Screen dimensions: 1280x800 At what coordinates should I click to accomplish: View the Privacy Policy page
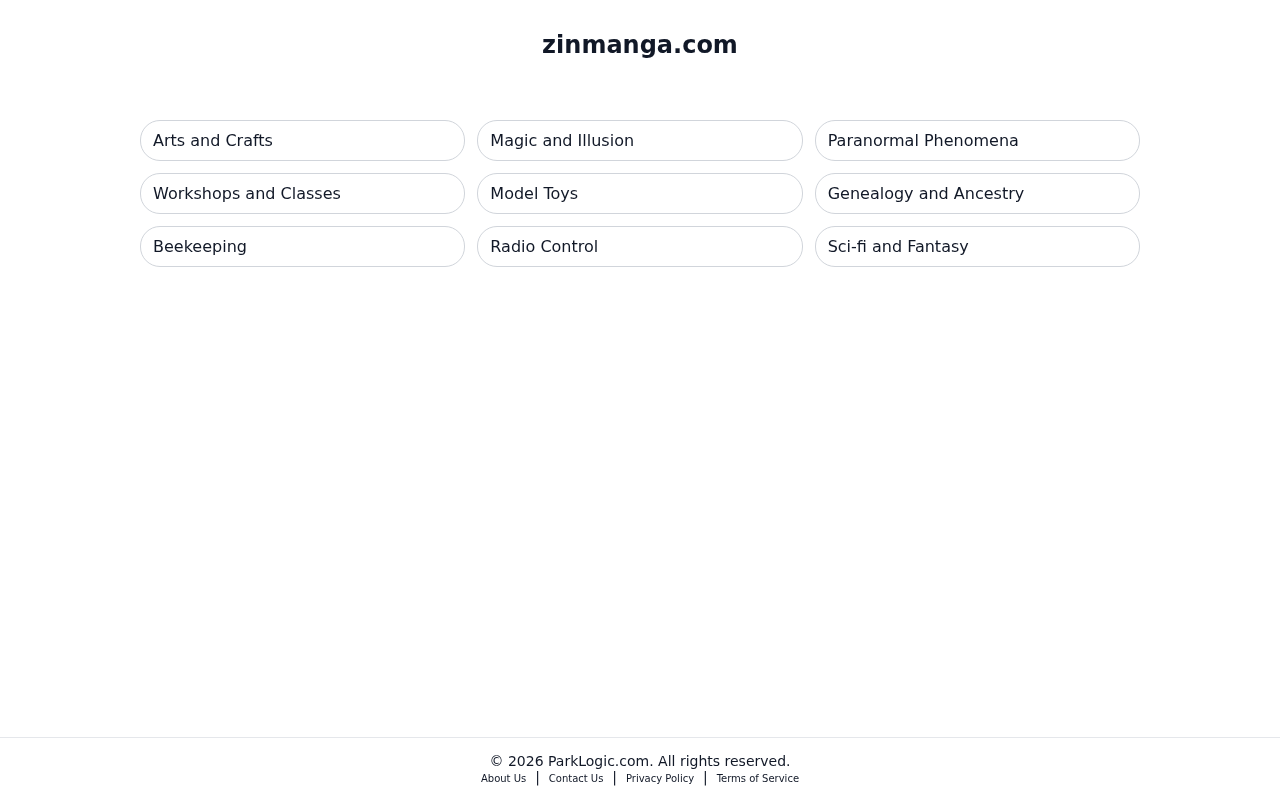click(660, 779)
